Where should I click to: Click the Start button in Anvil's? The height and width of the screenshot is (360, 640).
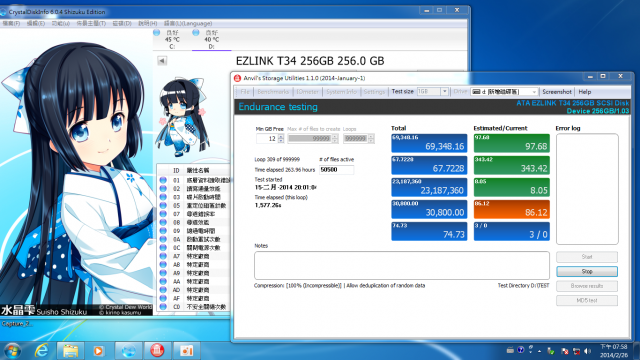[587, 257]
